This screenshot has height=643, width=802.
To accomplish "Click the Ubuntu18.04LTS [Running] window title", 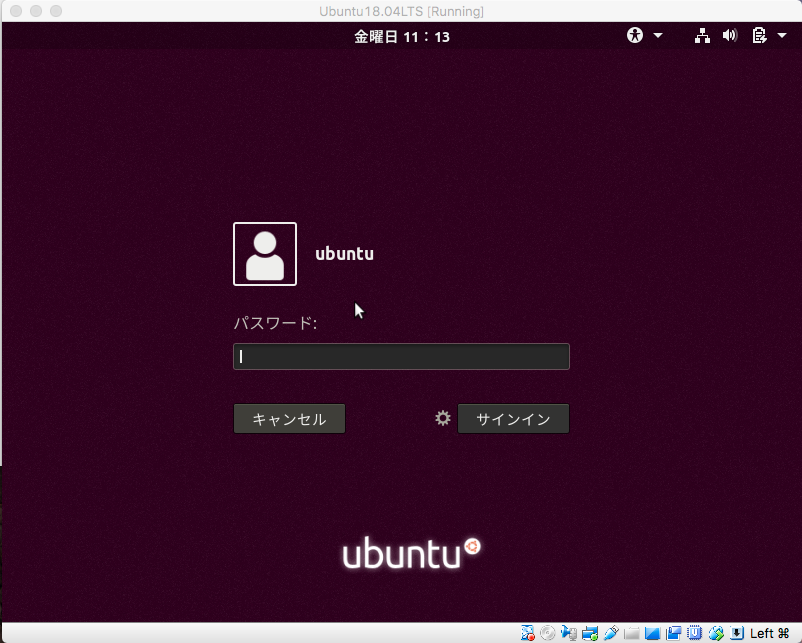I will (x=401, y=11).
